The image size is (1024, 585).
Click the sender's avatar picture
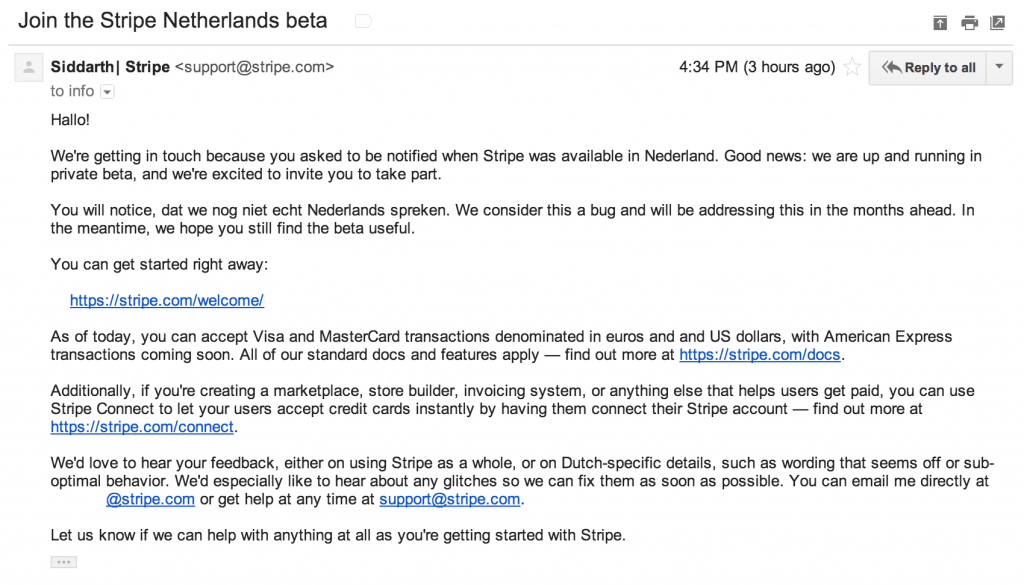[29, 68]
